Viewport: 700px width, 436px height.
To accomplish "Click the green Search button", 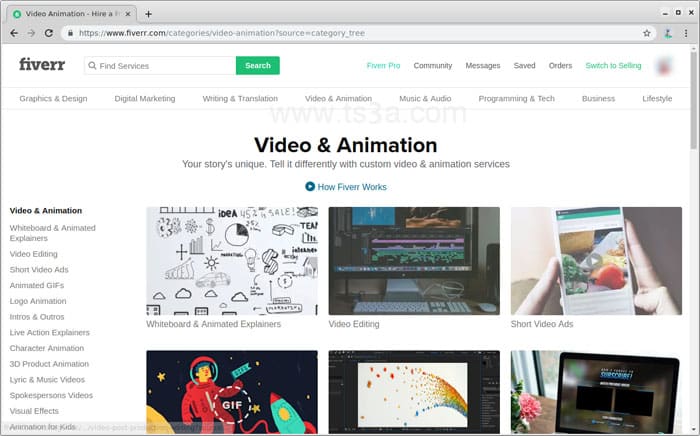I will [x=258, y=66].
